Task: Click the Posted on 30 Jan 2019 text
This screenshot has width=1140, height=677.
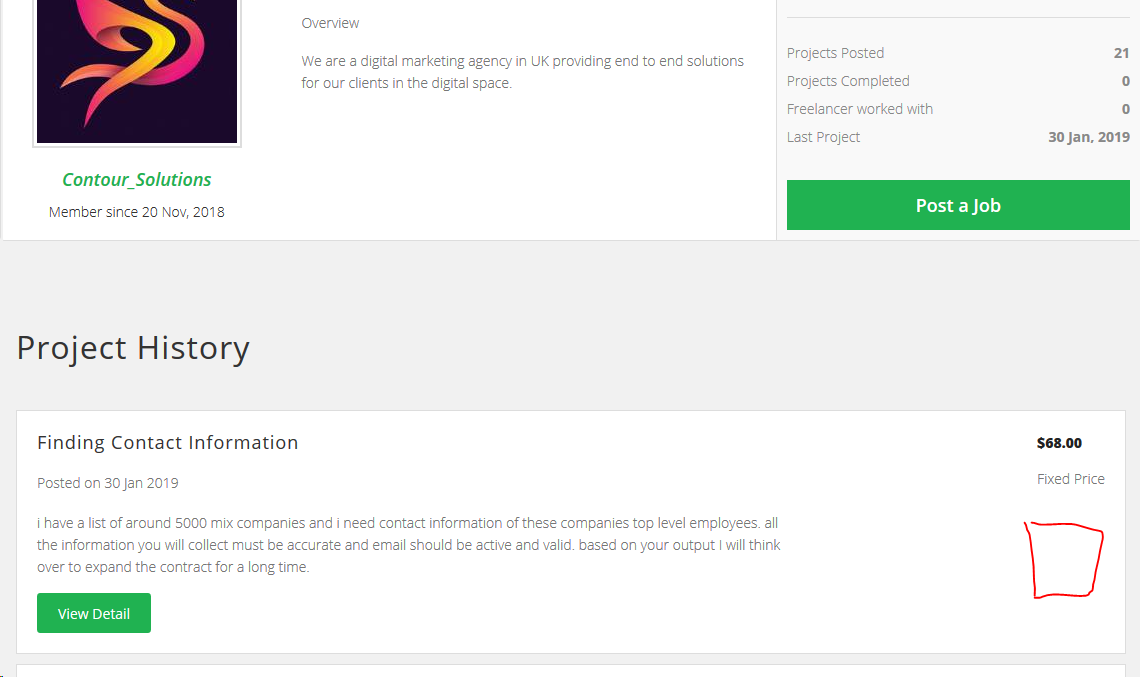Action: pyautogui.click(x=108, y=483)
